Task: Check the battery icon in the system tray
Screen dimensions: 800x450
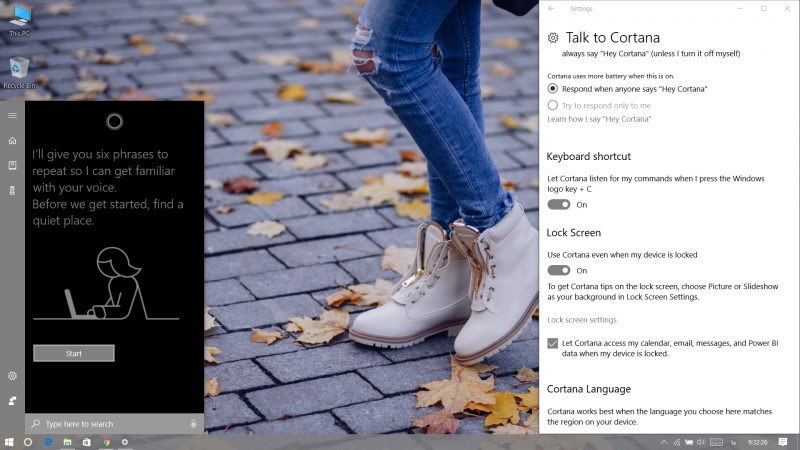Action: (689, 442)
